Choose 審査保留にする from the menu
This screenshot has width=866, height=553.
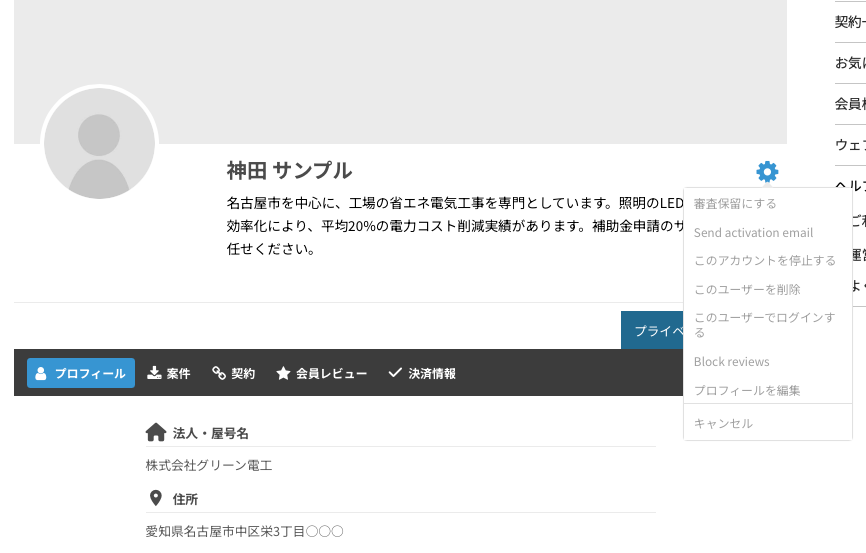click(x=735, y=204)
